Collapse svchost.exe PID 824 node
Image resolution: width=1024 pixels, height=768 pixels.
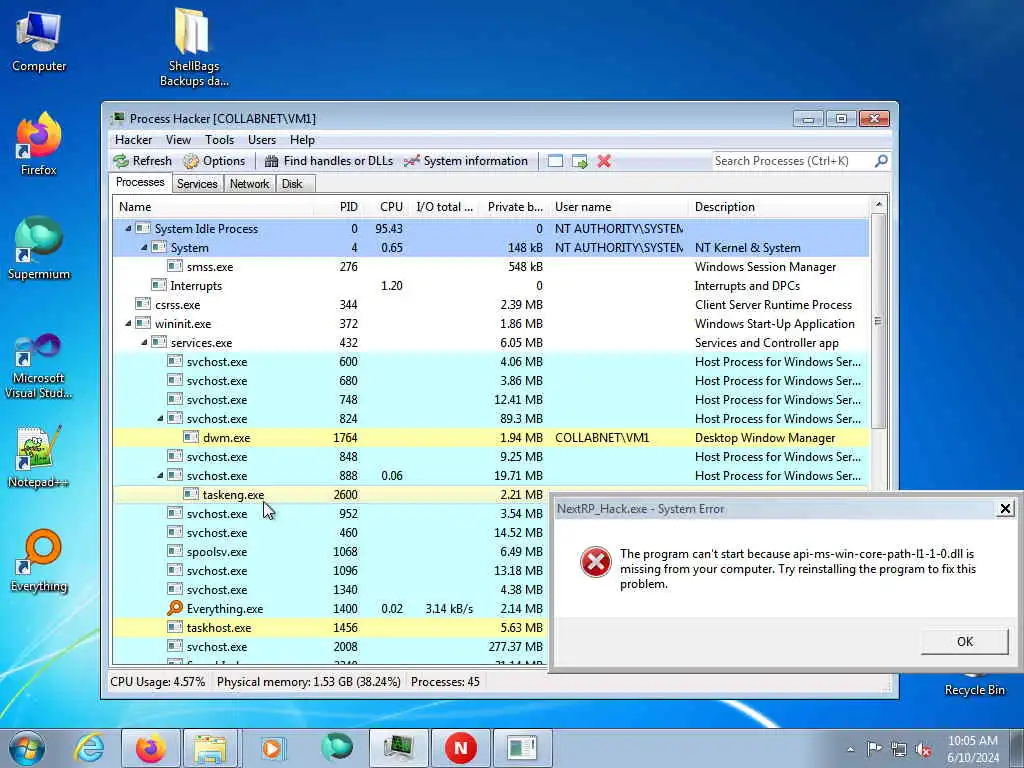160,419
